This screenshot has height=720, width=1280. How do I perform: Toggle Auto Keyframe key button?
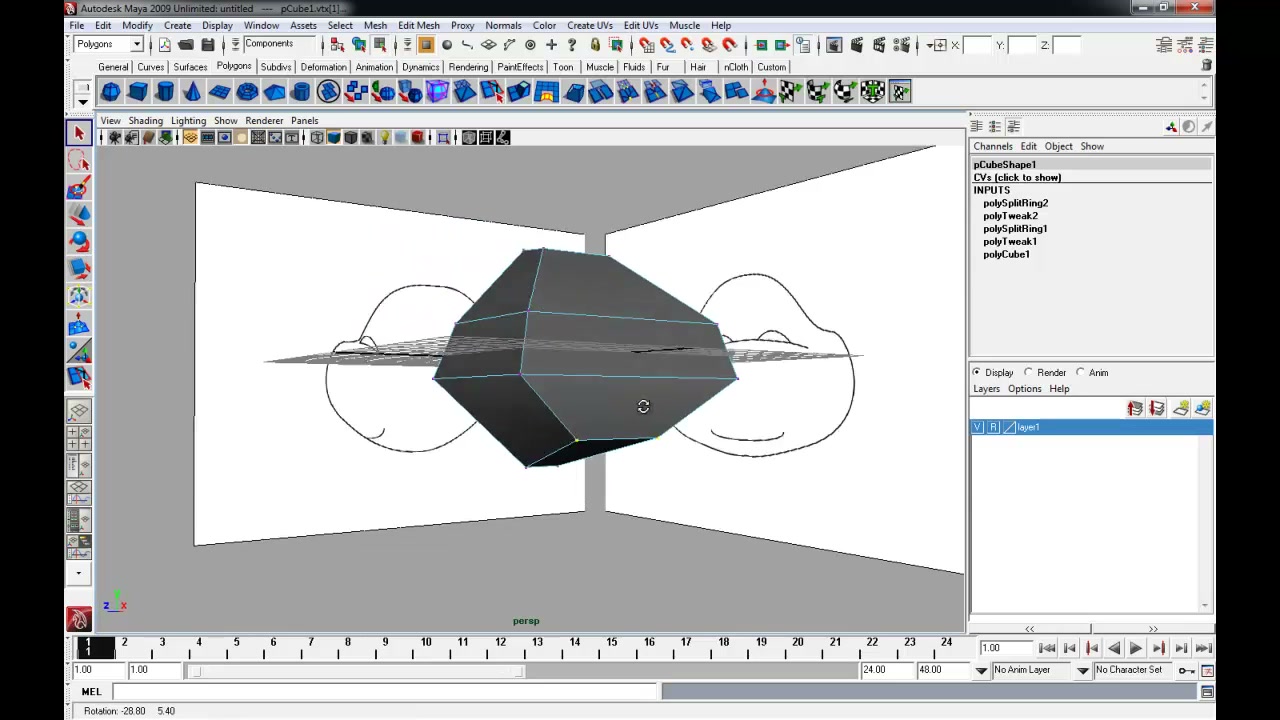click(1186, 670)
